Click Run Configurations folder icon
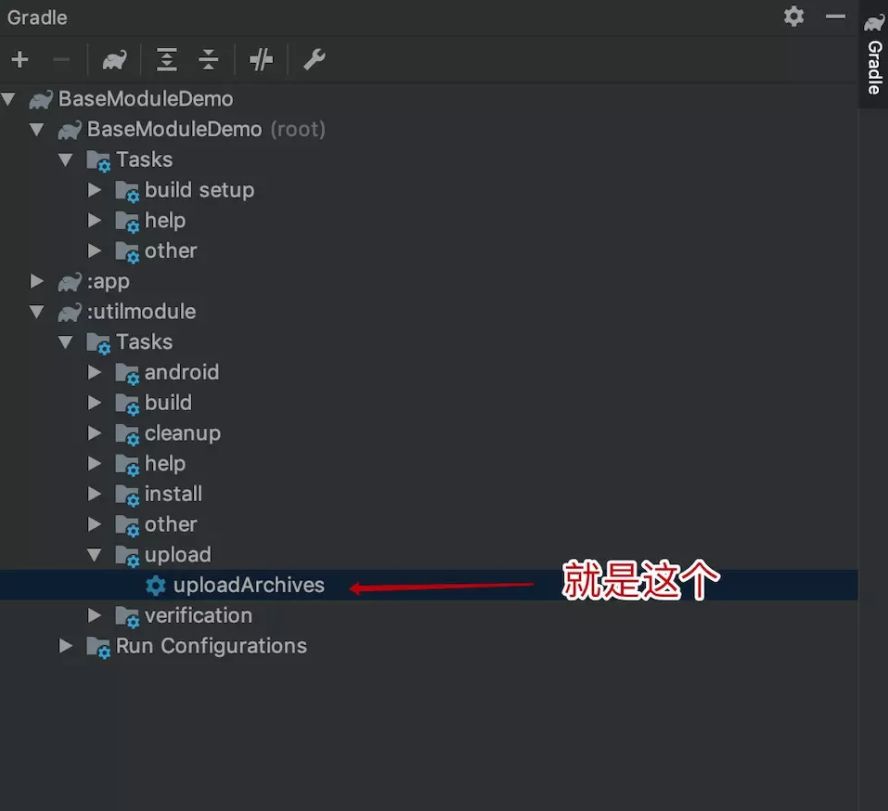Viewport: 888px width, 811px height. (99, 648)
